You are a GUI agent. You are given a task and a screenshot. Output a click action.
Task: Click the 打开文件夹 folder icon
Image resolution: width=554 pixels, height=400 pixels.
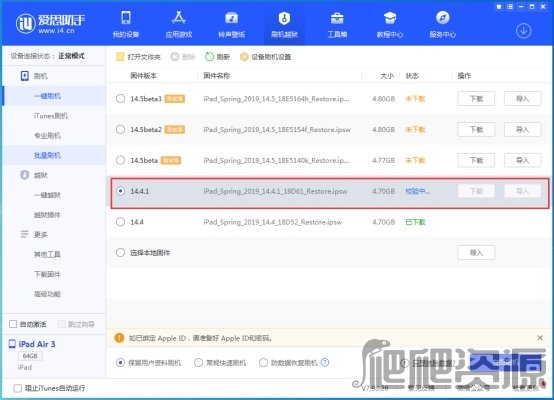point(120,57)
